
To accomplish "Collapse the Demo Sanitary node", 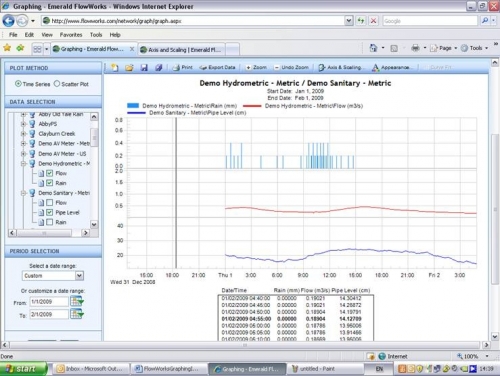I will (x=23, y=193).
